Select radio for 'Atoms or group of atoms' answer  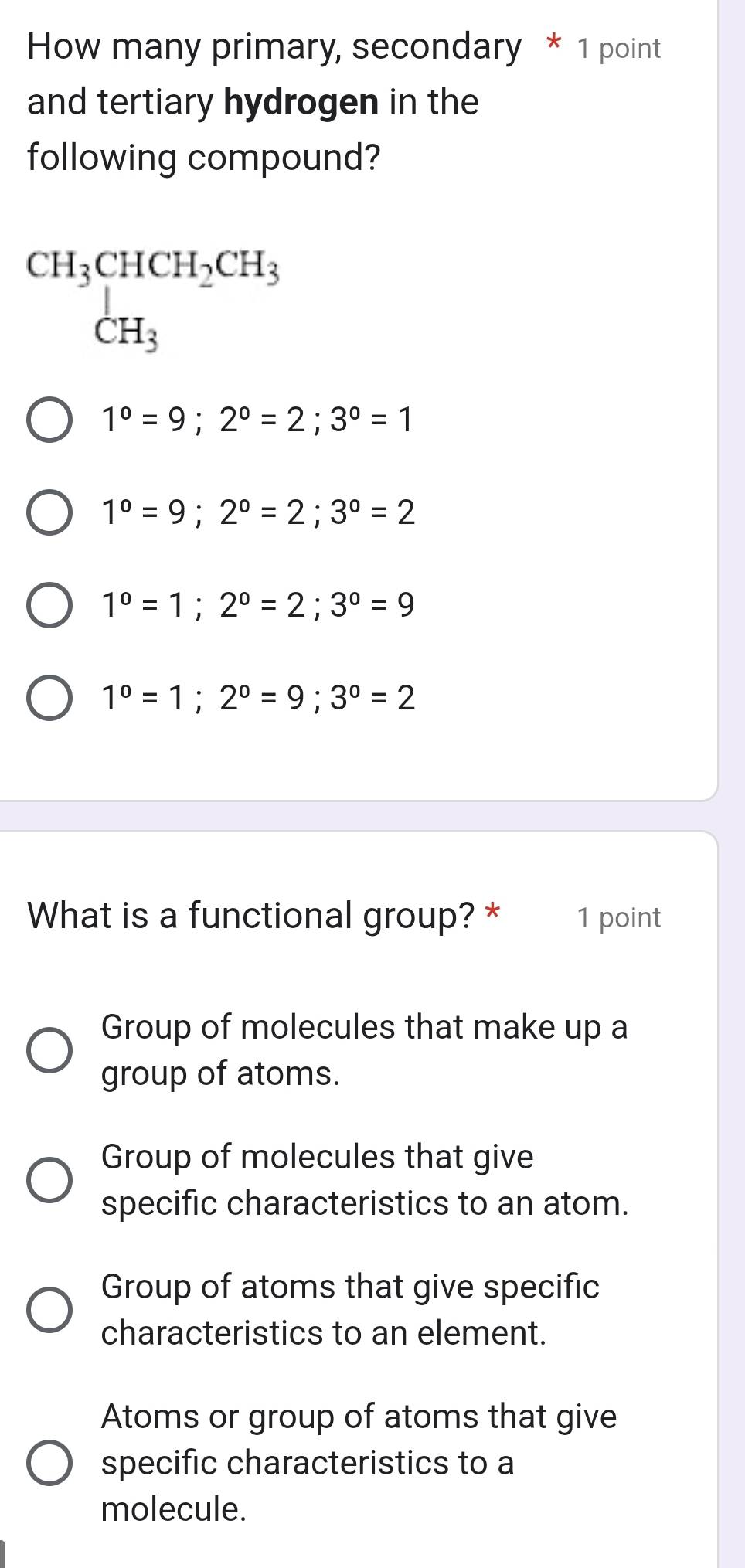50,1463
